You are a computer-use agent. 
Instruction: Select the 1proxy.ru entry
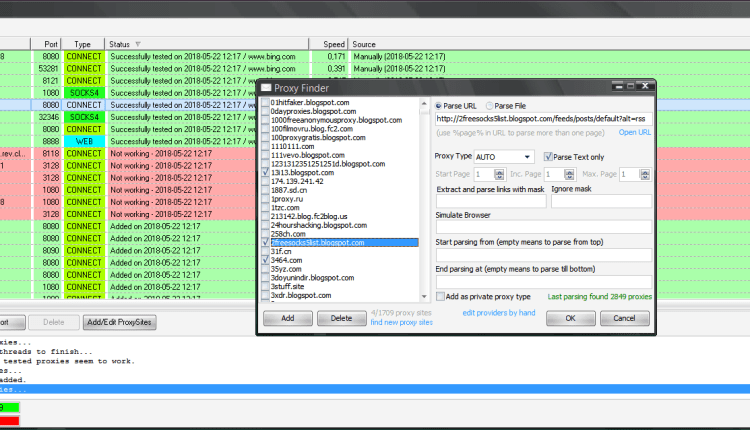[287, 199]
